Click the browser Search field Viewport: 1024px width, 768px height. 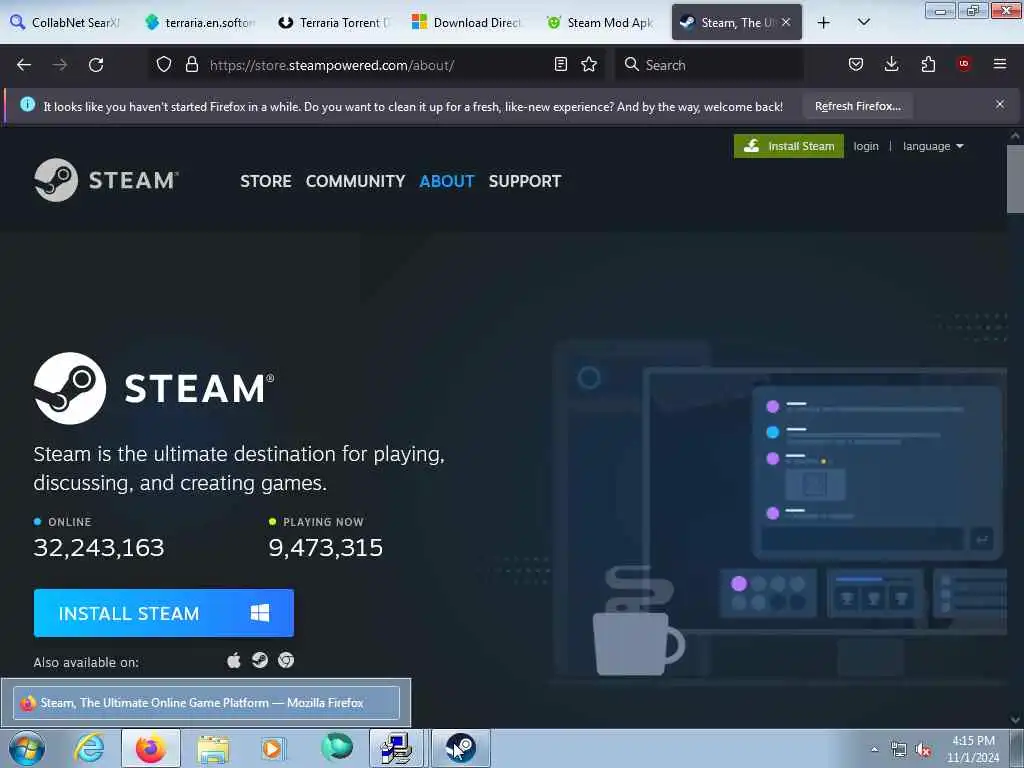click(x=710, y=65)
